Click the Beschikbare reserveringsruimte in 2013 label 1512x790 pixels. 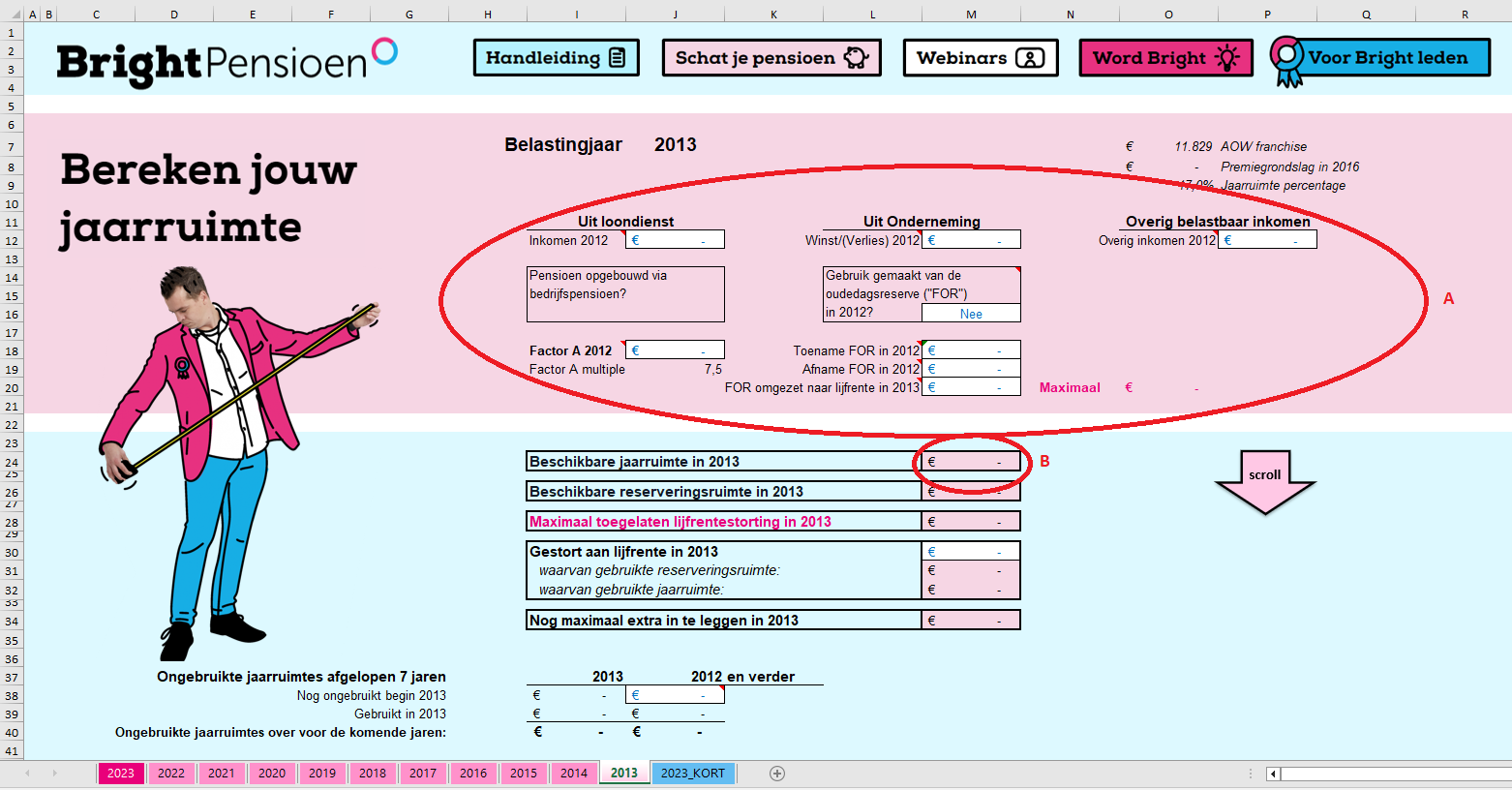point(666,492)
